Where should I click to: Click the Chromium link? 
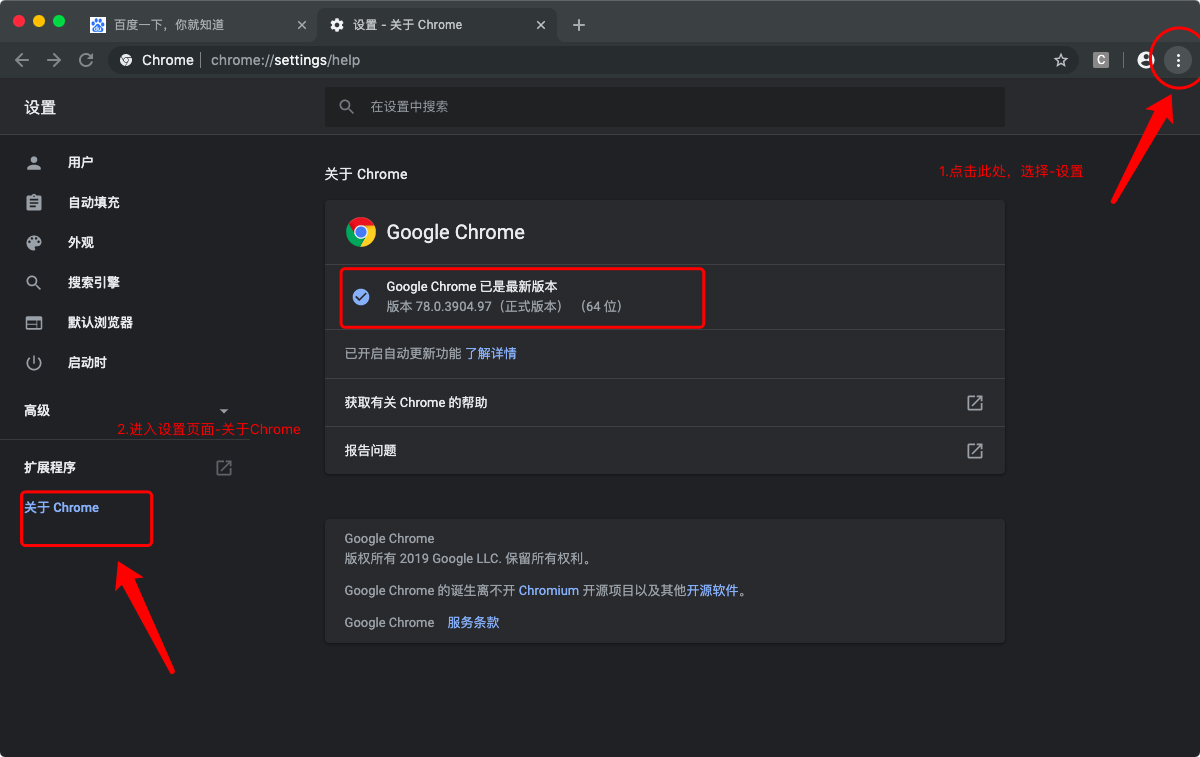tap(549, 590)
